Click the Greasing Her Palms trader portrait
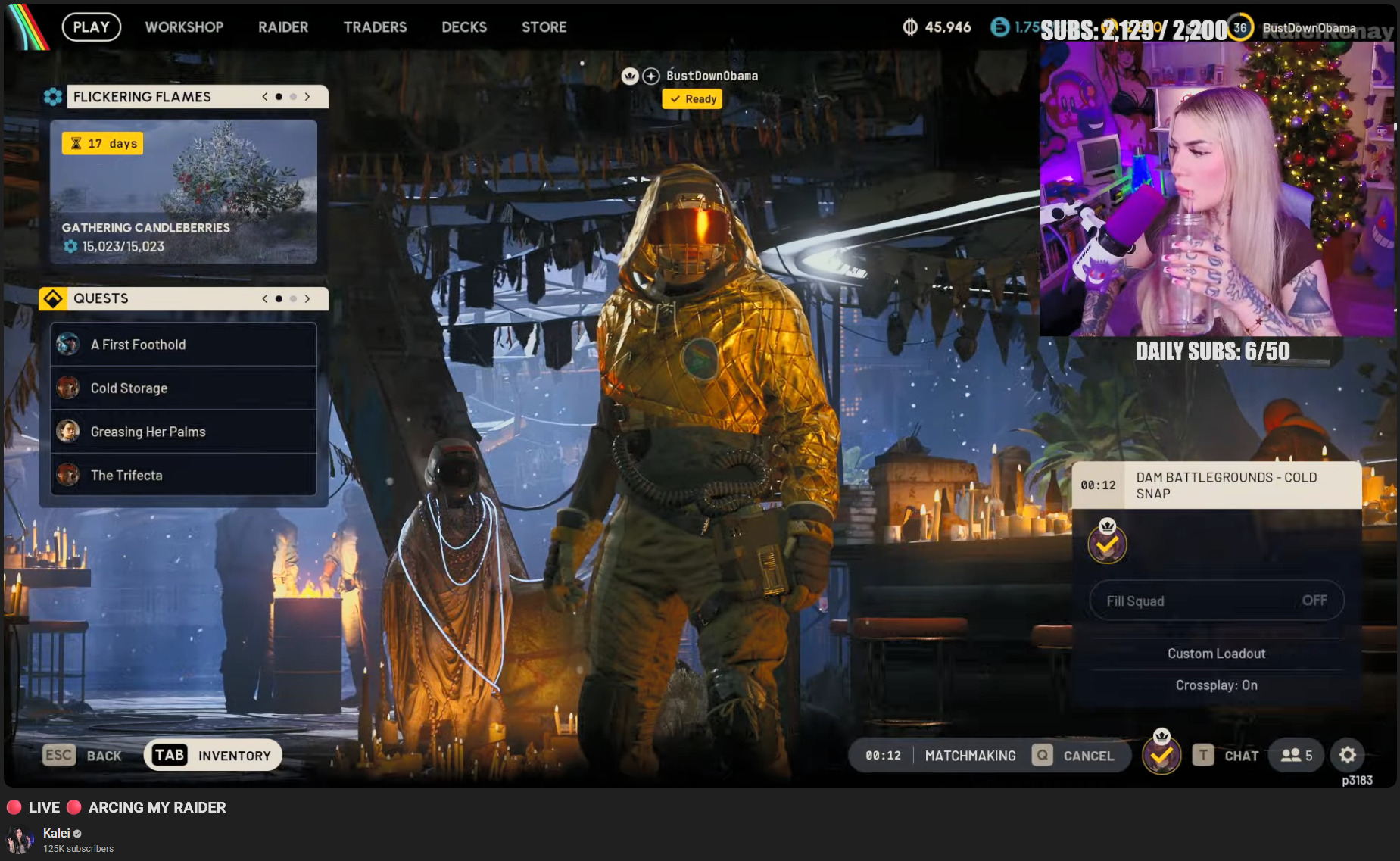Viewport: 1400px width, 861px height. point(68,431)
